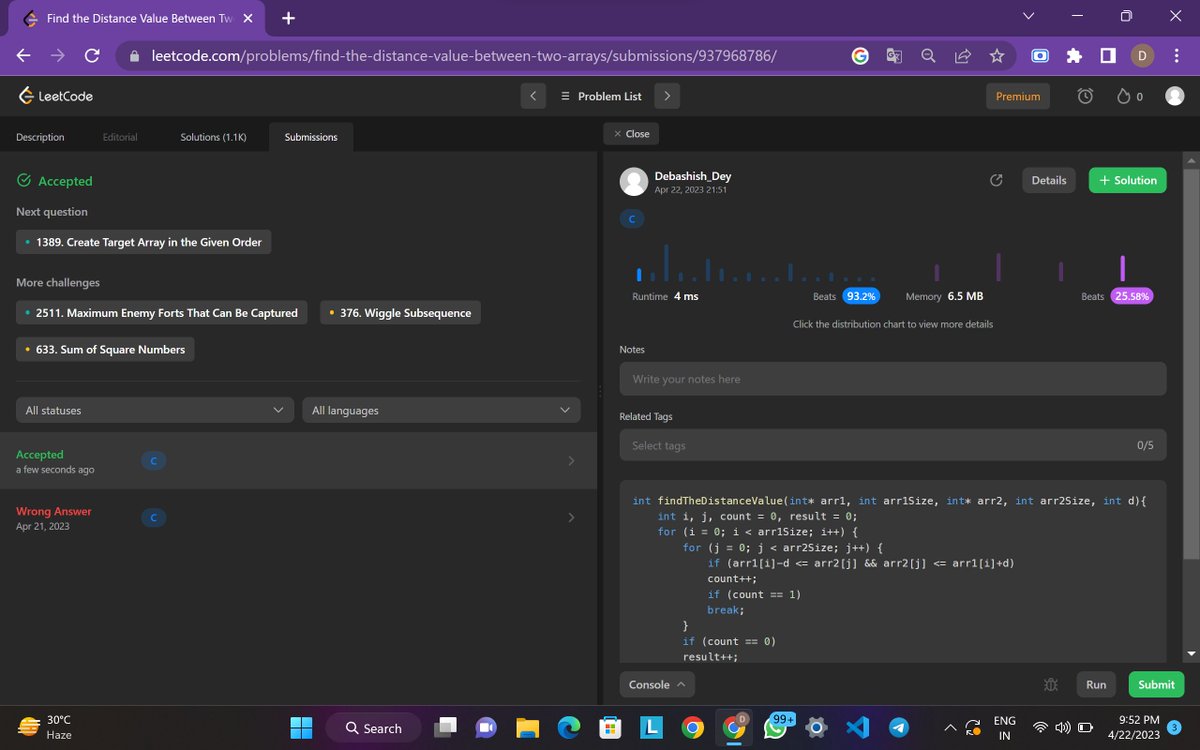
Task: Open the Wrong Answer submission row
Action: pos(299,518)
